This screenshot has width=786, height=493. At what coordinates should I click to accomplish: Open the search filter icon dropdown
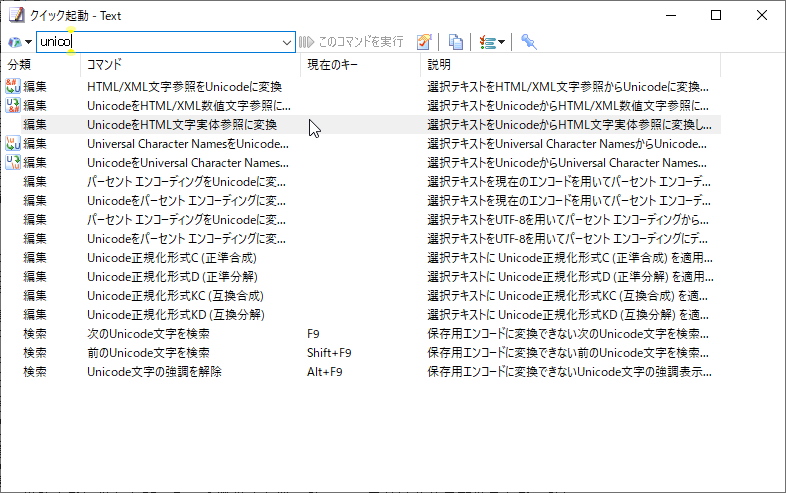(x=21, y=42)
